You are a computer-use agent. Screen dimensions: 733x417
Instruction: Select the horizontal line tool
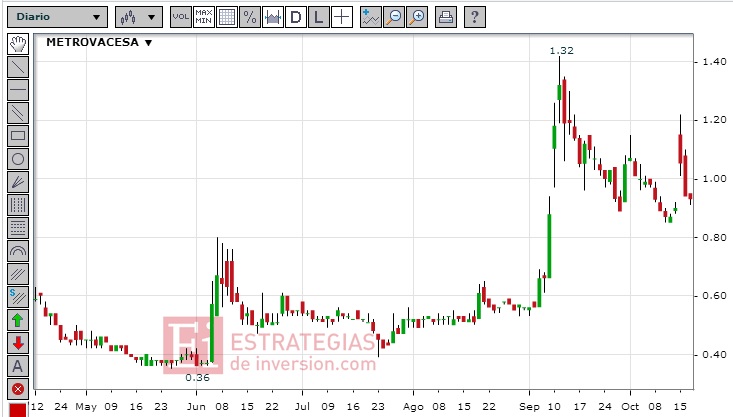18,90
